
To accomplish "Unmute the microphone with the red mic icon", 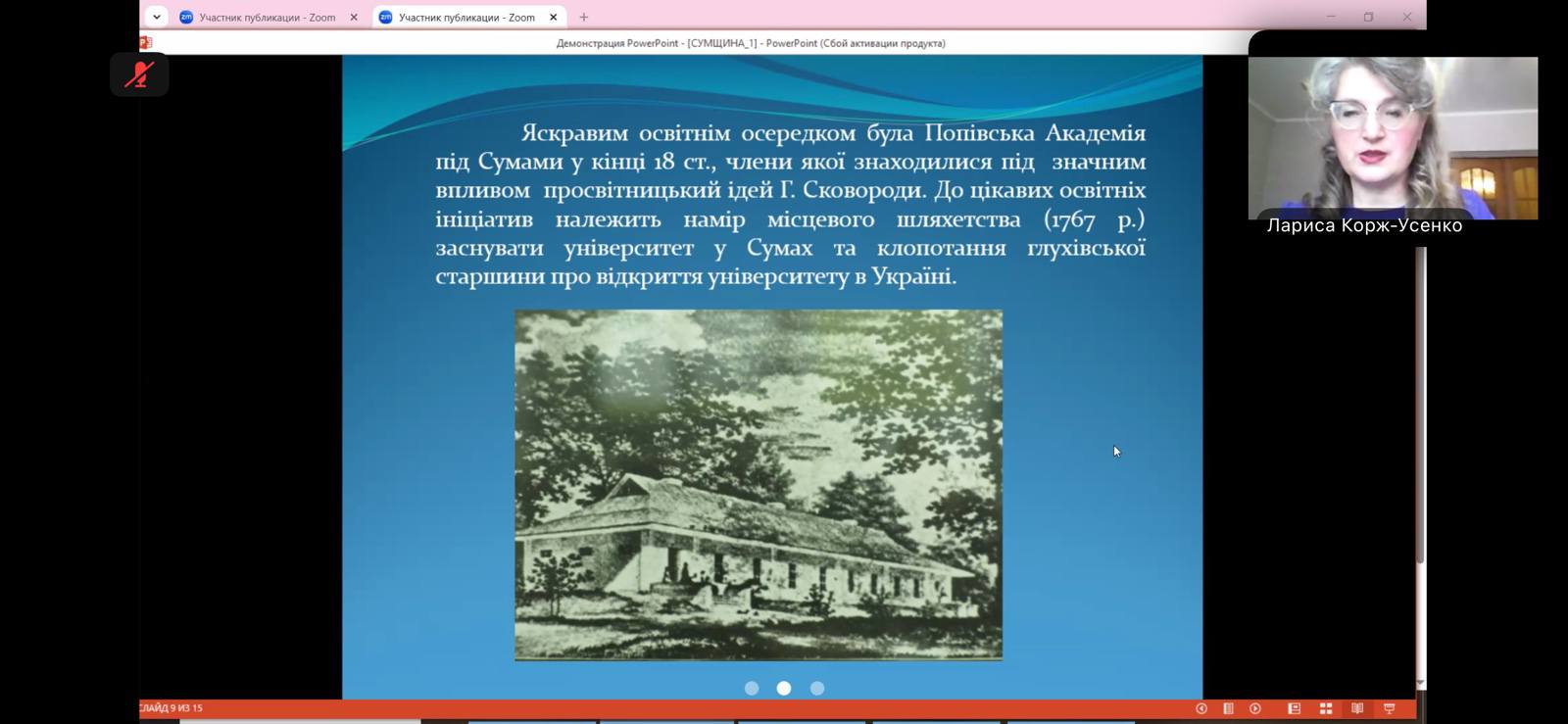I will (139, 74).
